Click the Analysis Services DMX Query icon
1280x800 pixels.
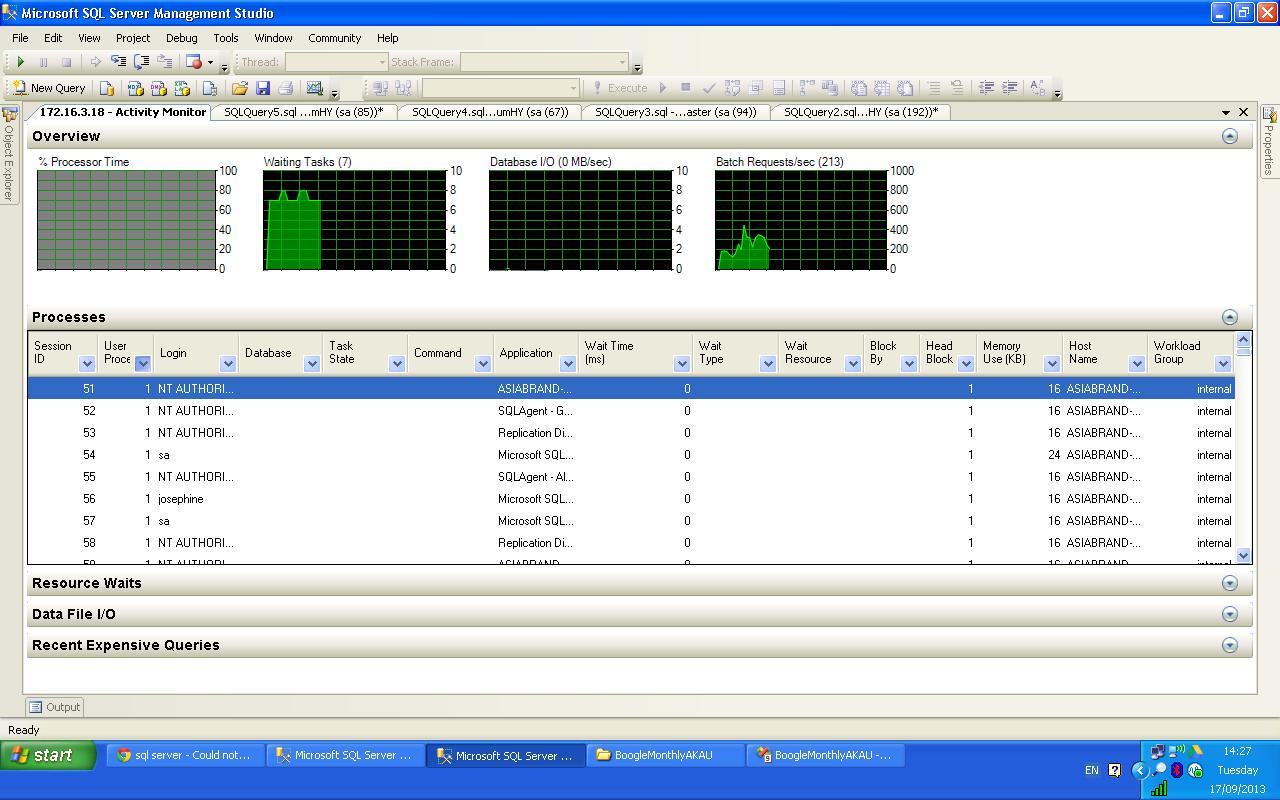[x=158, y=88]
